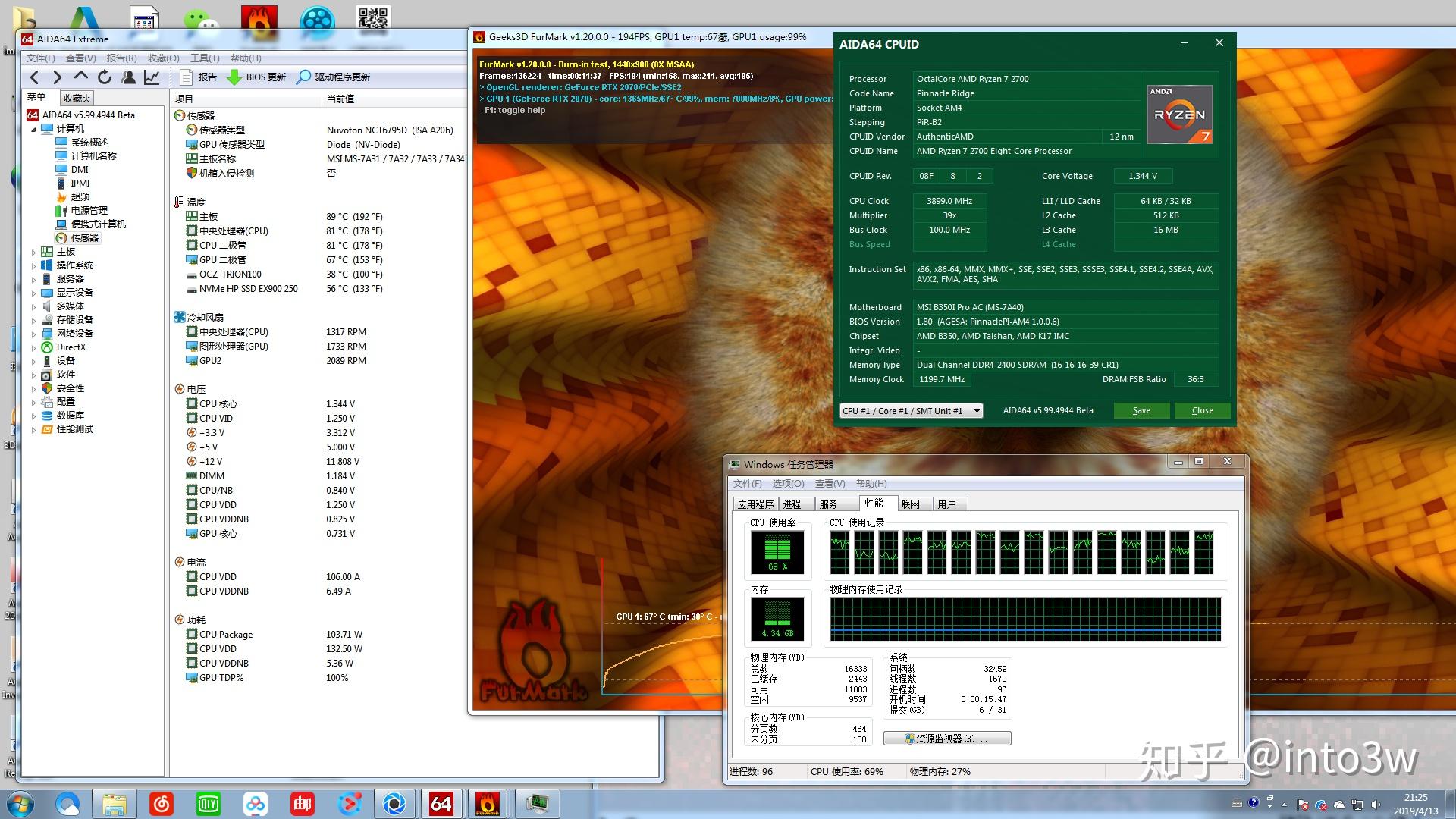Click the 当前值 column header

394,99
